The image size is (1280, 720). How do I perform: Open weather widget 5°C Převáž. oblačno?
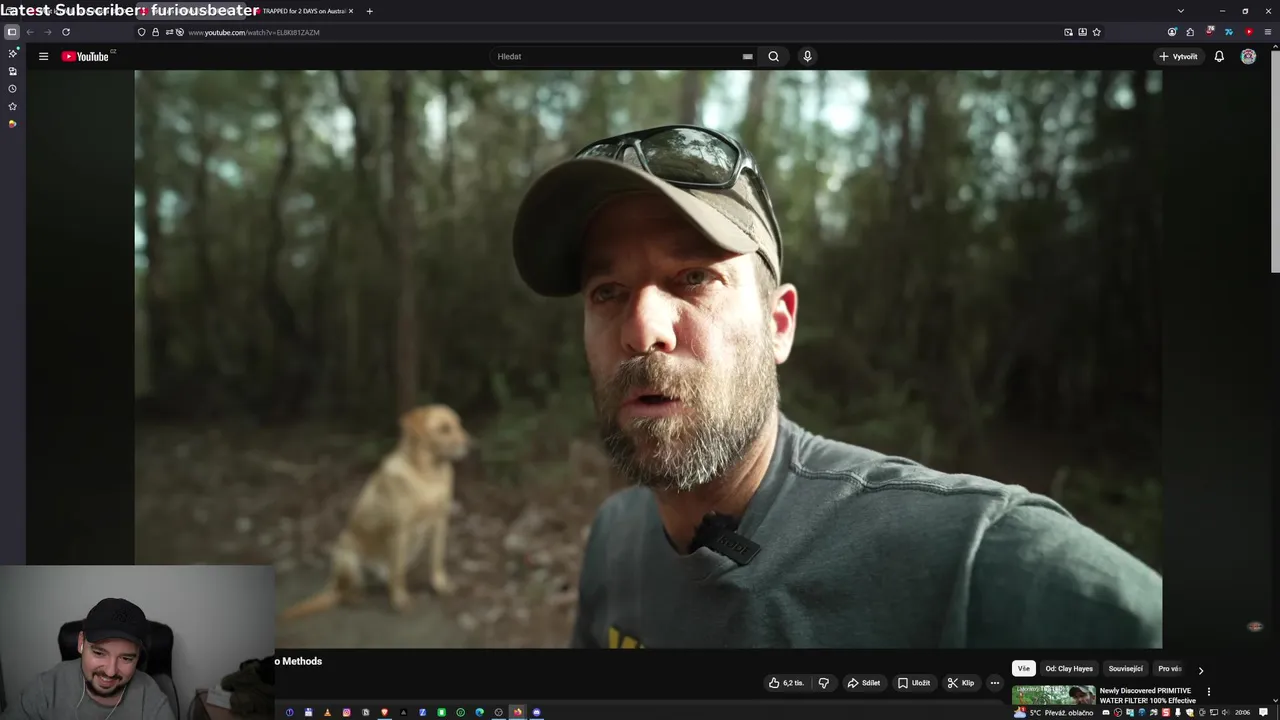(1054, 713)
